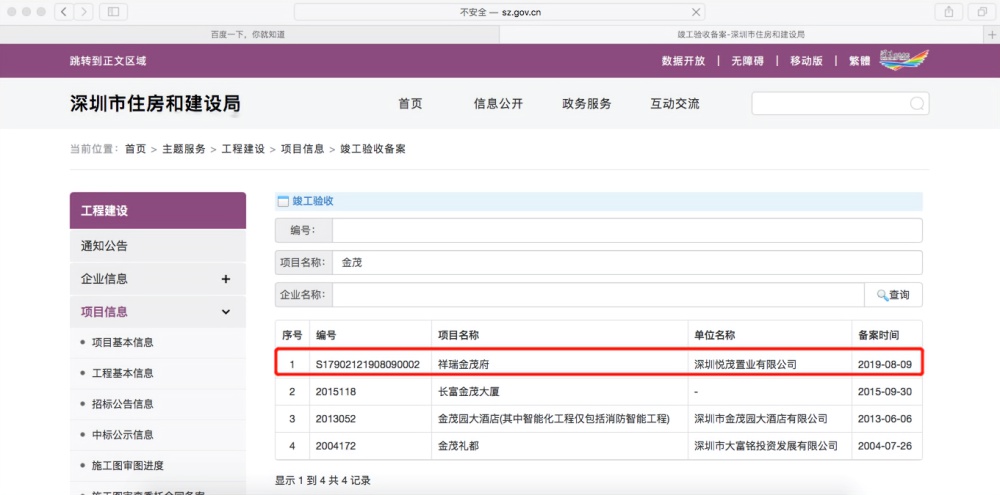Click date 2004-07-26

(884, 446)
